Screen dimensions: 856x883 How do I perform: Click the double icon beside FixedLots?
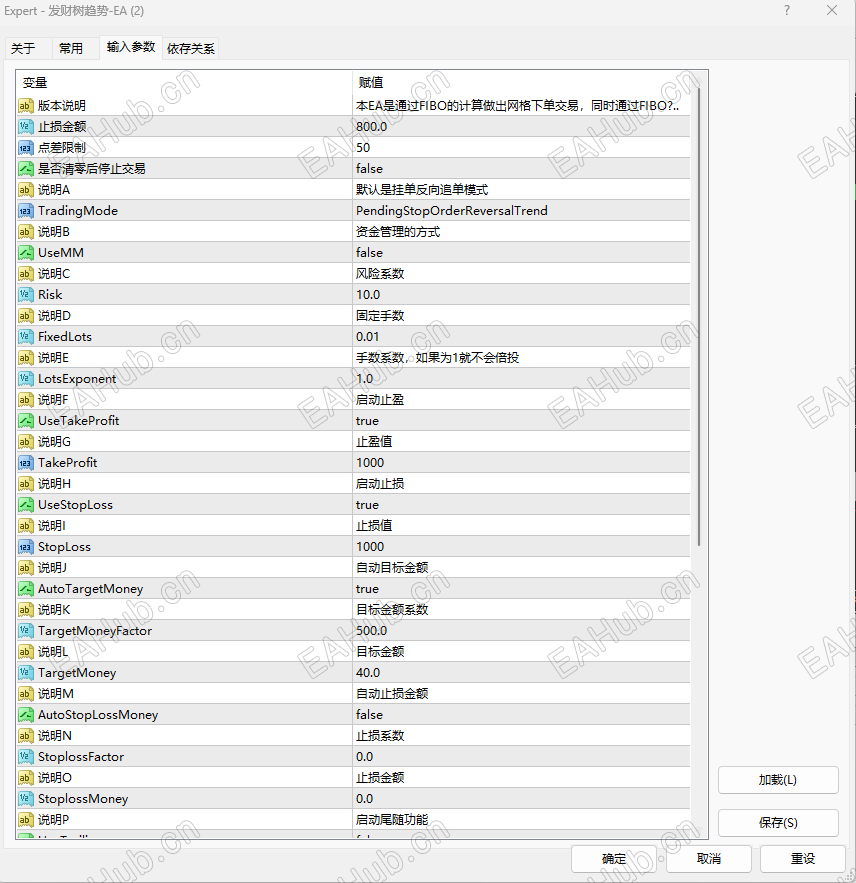pyautogui.click(x=25, y=337)
